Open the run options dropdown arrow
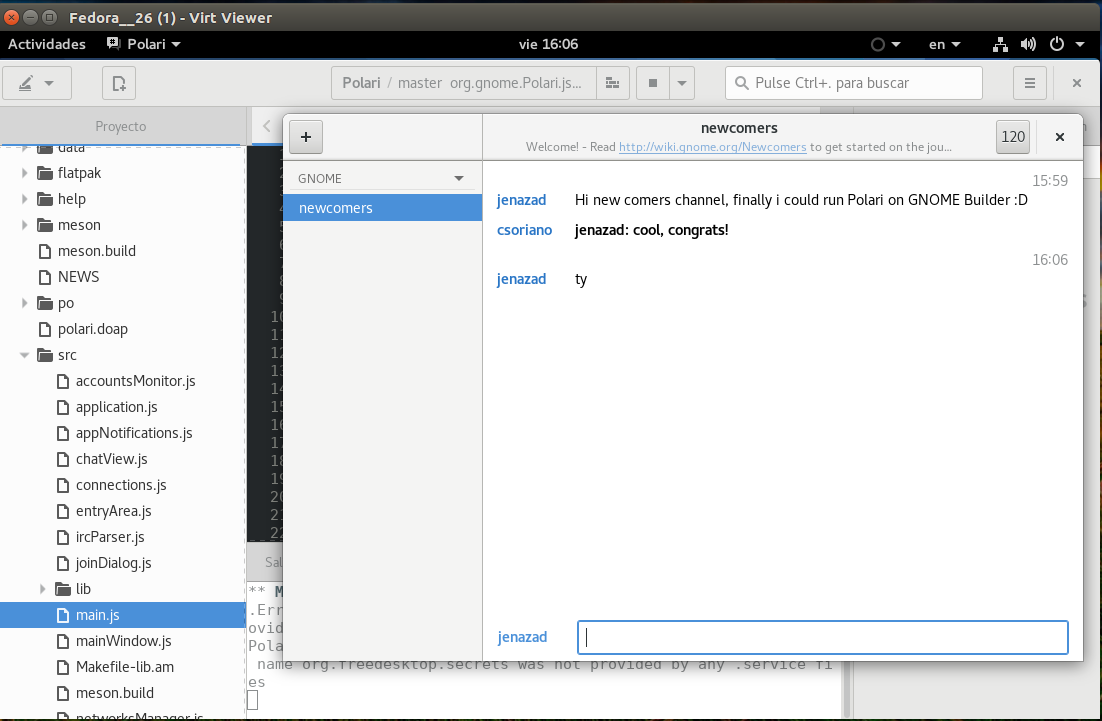Screen dimensions: 1102x721 tap(682, 84)
